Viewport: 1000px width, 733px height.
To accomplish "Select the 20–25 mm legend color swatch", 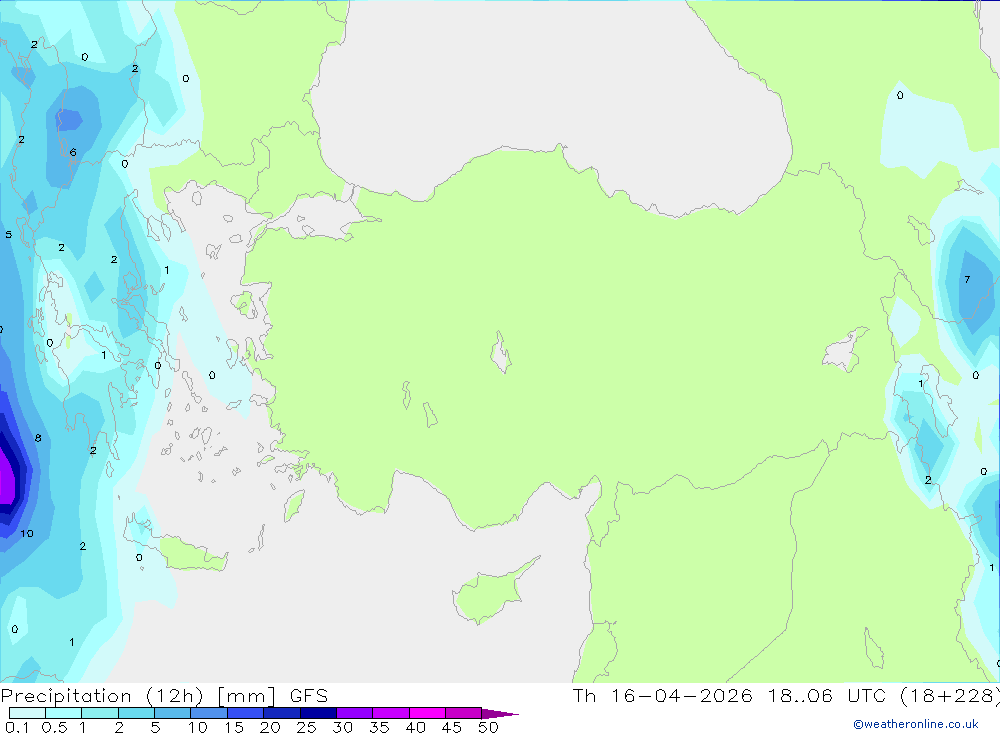I will click(x=281, y=713).
